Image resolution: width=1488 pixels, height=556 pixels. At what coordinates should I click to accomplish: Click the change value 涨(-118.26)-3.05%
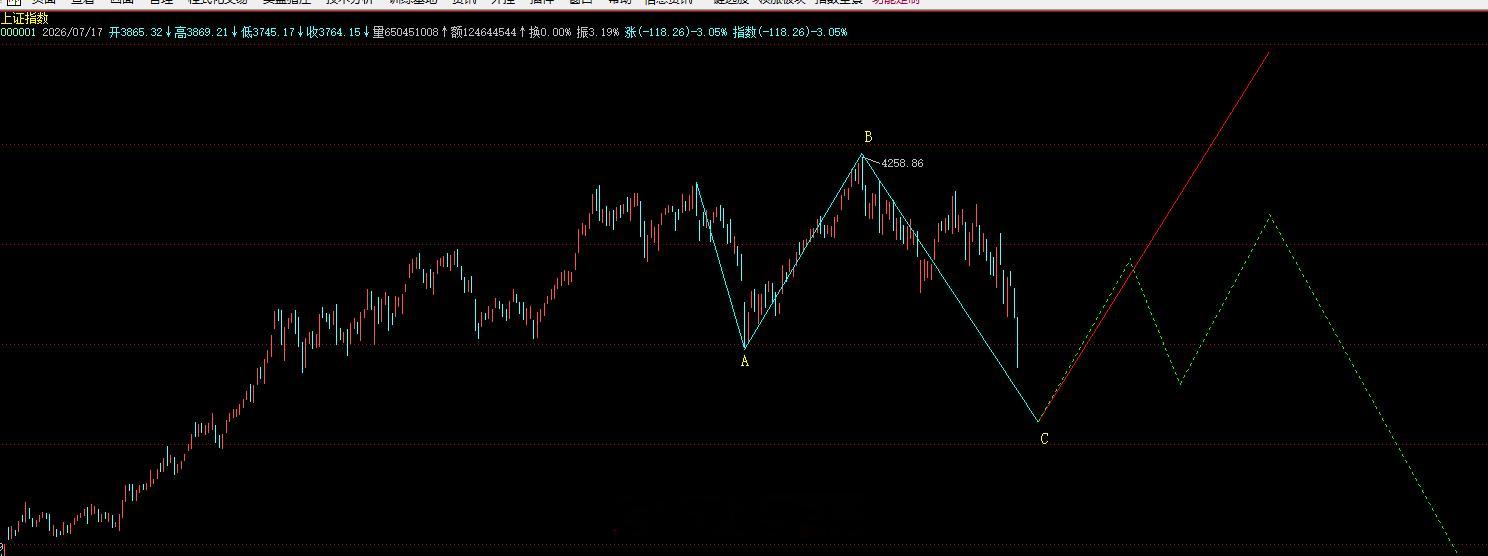[675, 32]
